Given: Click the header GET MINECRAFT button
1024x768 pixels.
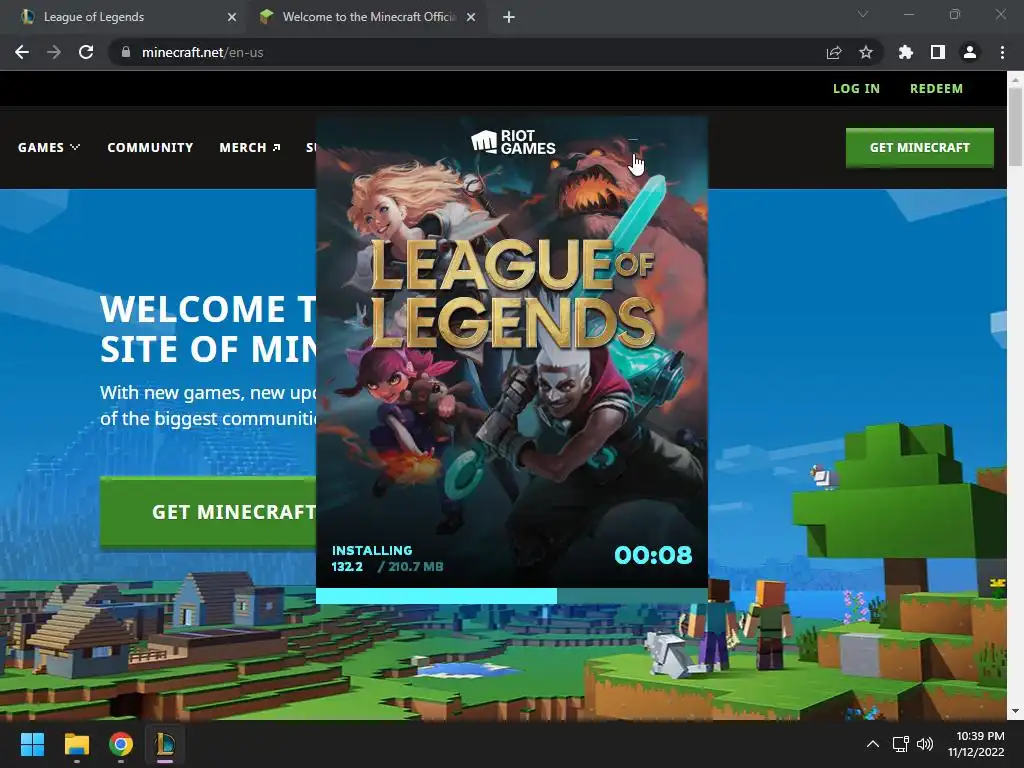Looking at the screenshot, I should click(920, 148).
